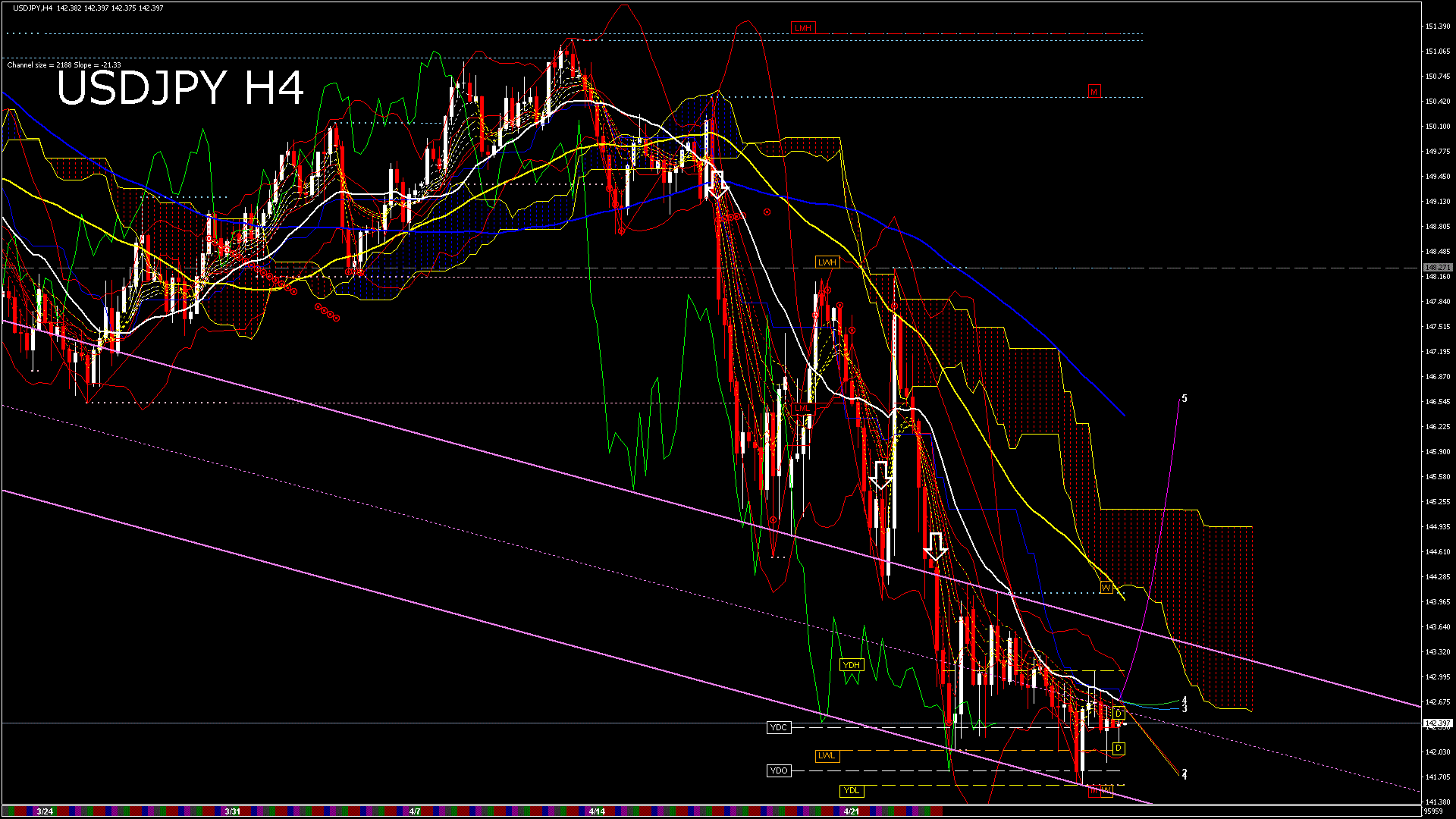Image resolution: width=1456 pixels, height=819 pixels.
Task: Click the USDJPY H4 title text
Action: [180, 88]
